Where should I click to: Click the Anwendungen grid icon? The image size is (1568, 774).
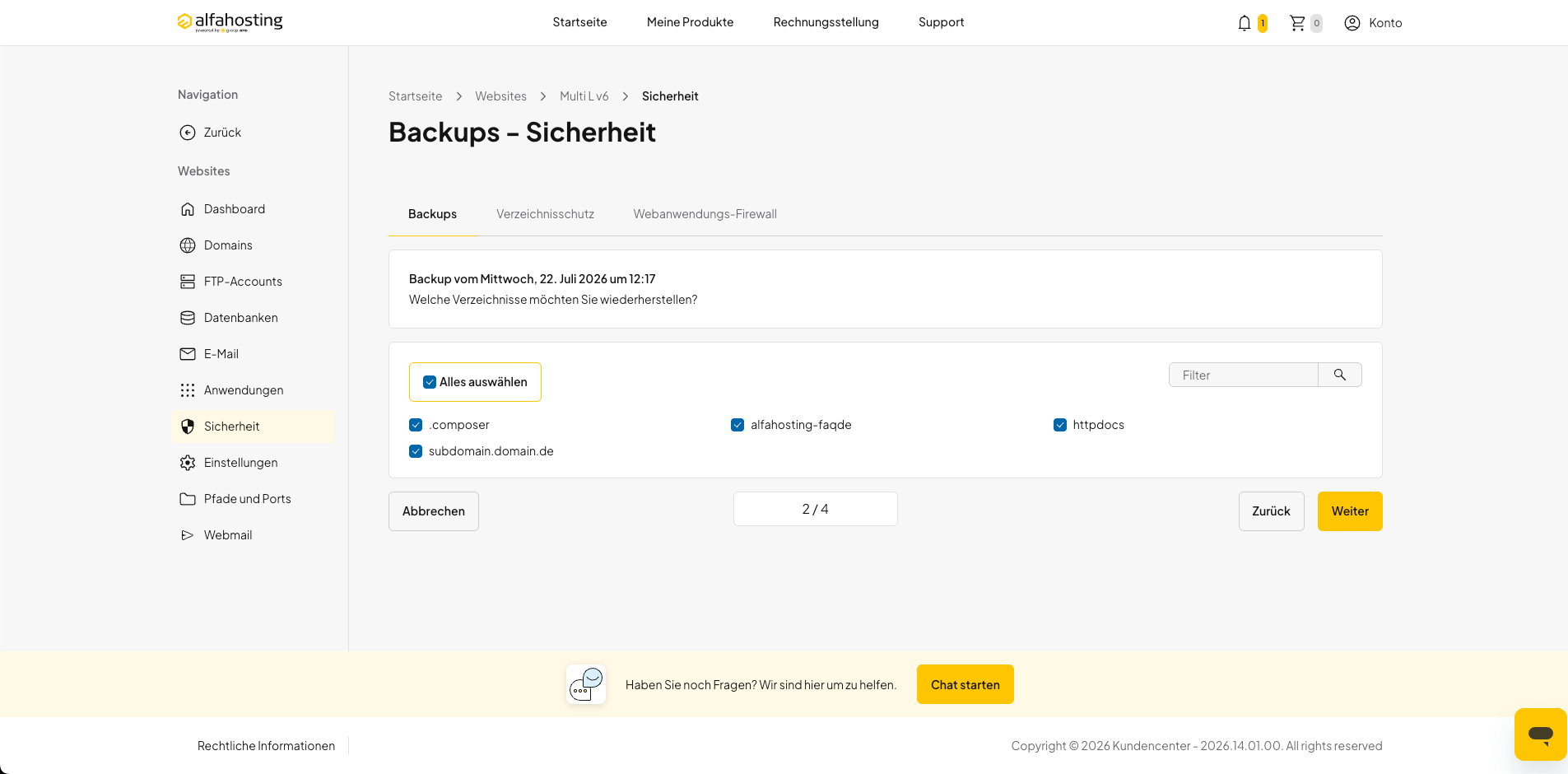(188, 390)
